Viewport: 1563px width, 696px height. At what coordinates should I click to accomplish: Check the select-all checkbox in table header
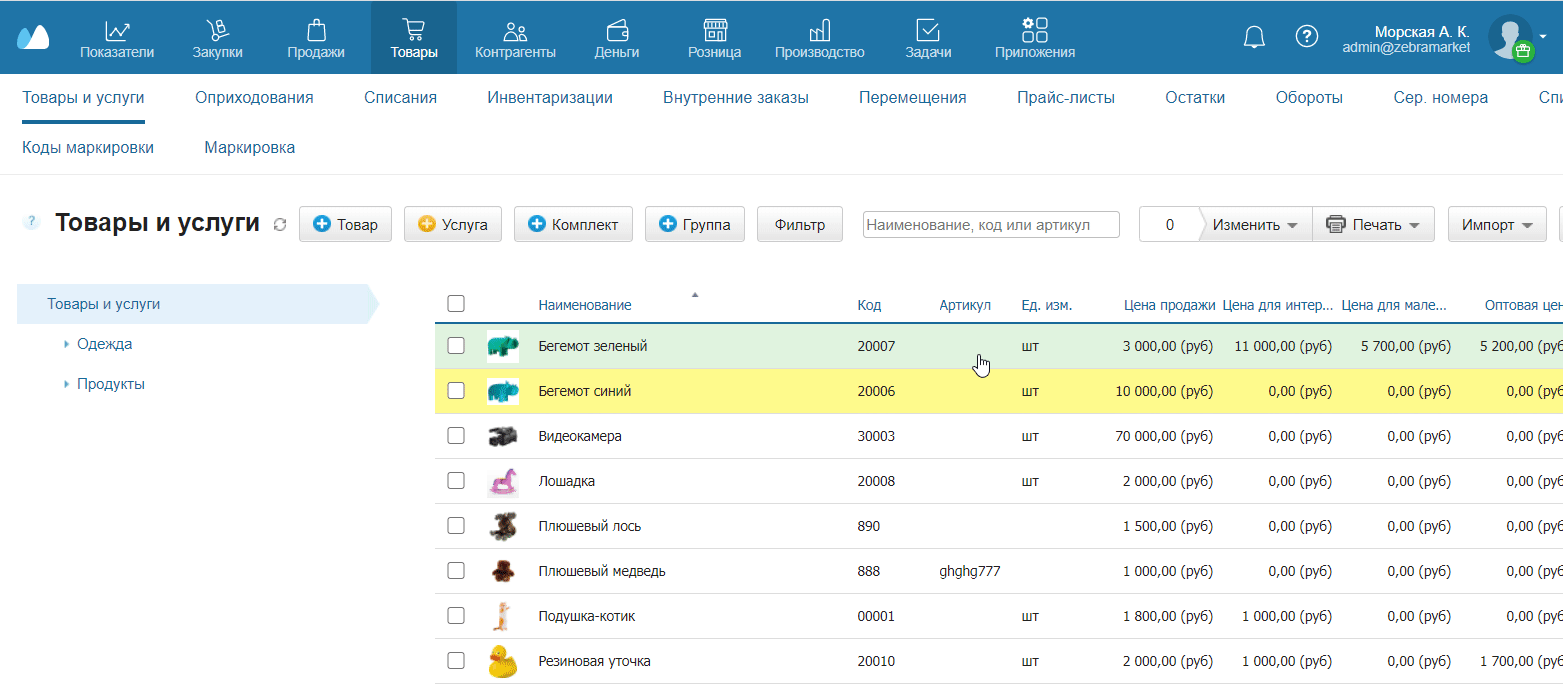pyautogui.click(x=456, y=304)
